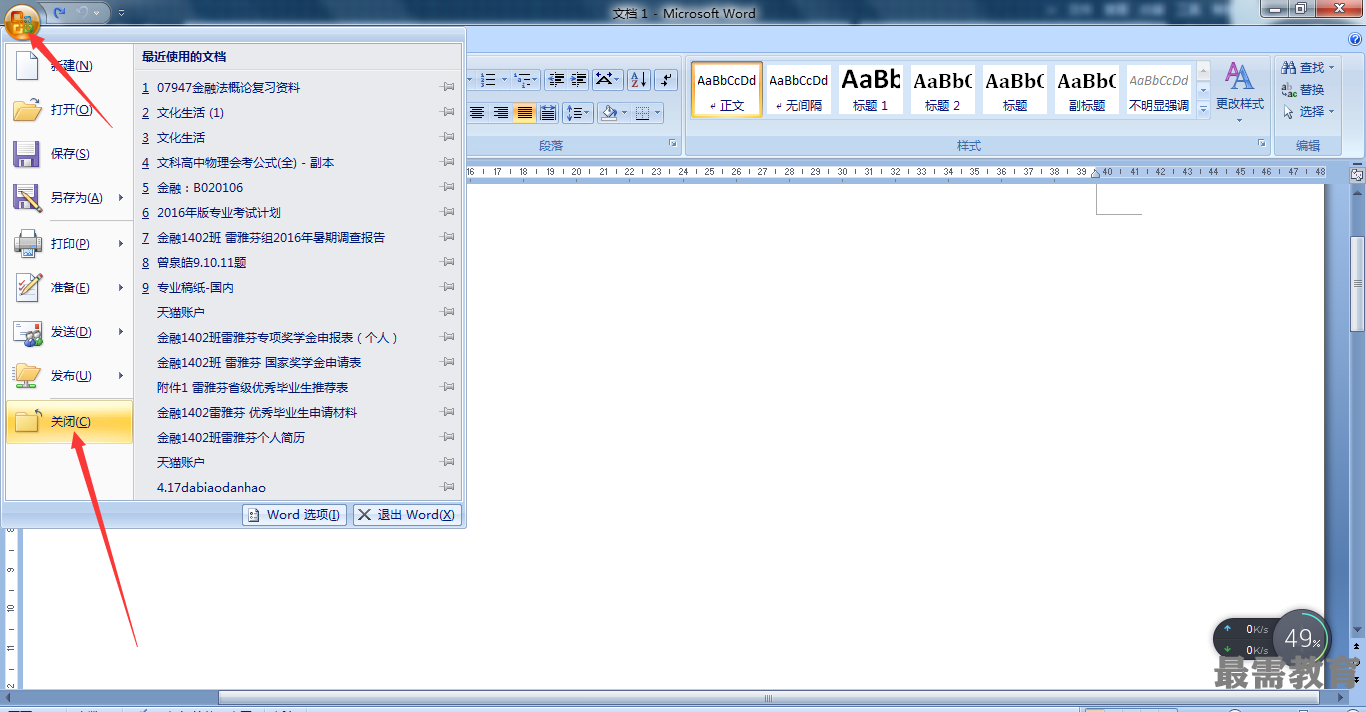The image size is (1366, 712).
Task: Choose 打开(O) in the Office menu
Action: click(69, 110)
